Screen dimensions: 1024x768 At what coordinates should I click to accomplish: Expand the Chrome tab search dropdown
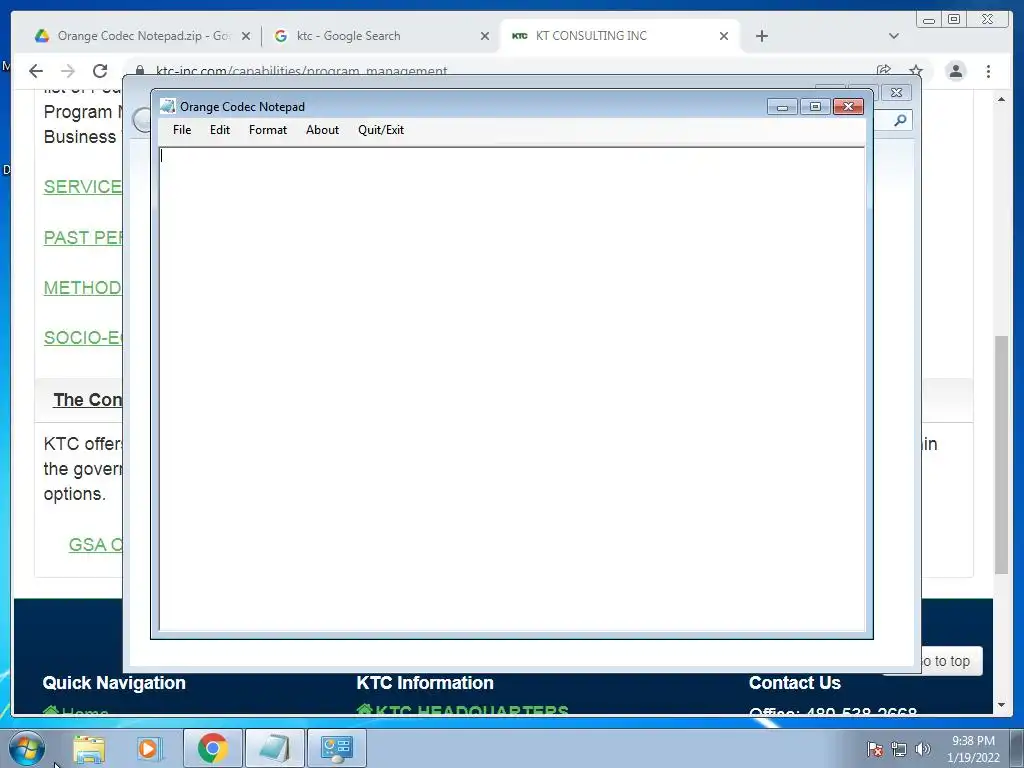pyautogui.click(x=894, y=36)
